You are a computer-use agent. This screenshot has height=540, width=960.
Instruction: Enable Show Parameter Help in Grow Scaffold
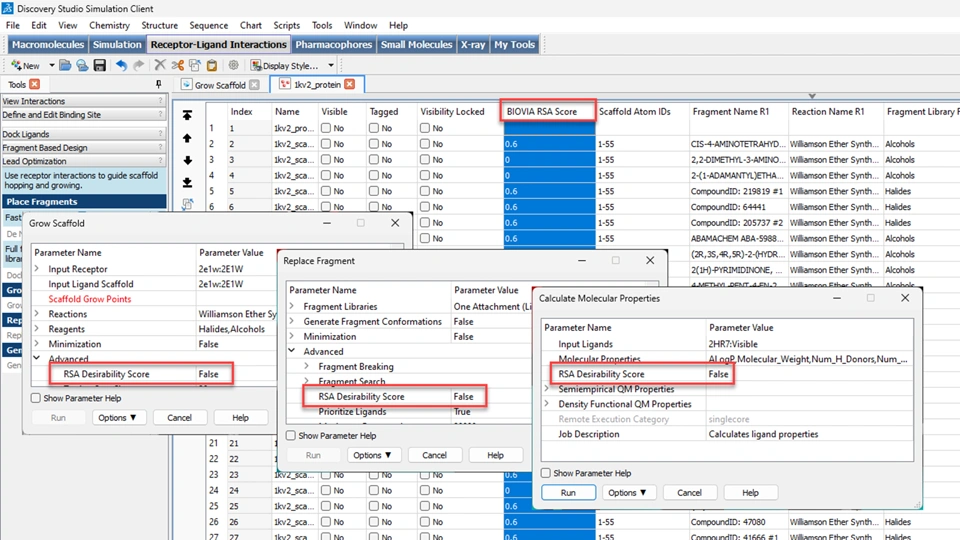point(35,398)
